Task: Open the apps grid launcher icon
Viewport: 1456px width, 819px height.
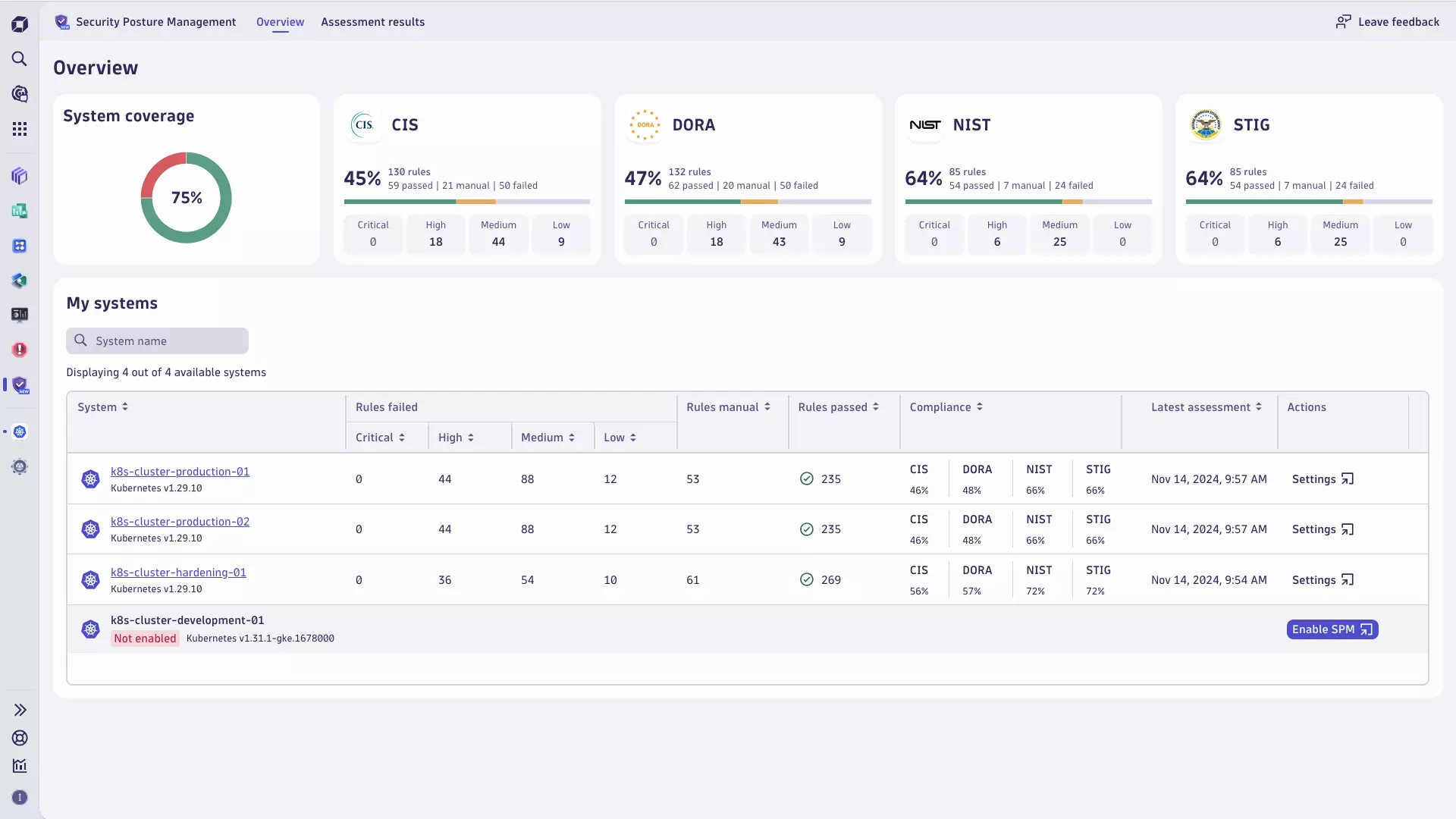Action: click(x=20, y=129)
